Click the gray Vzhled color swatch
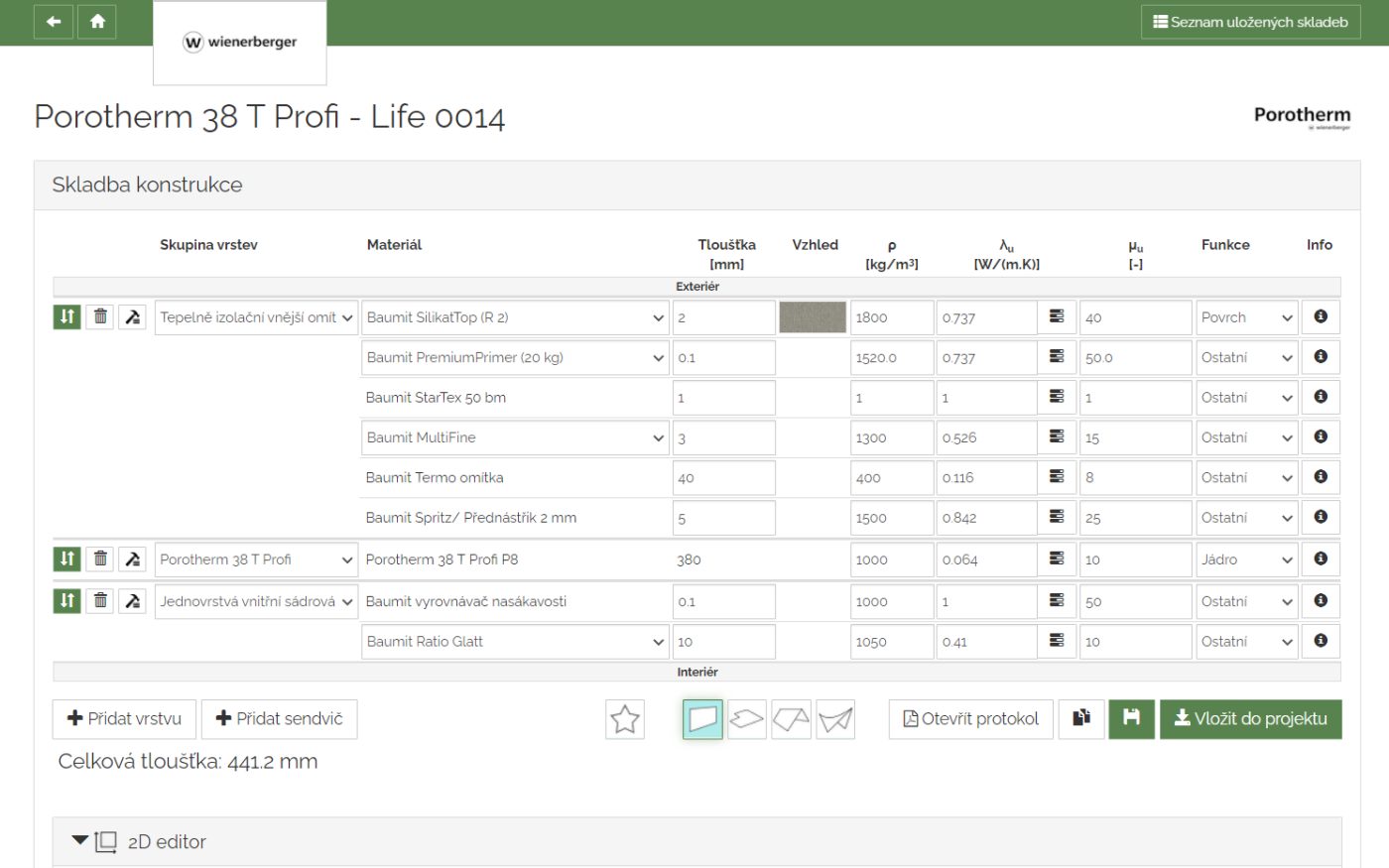1389x868 pixels. (813, 317)
